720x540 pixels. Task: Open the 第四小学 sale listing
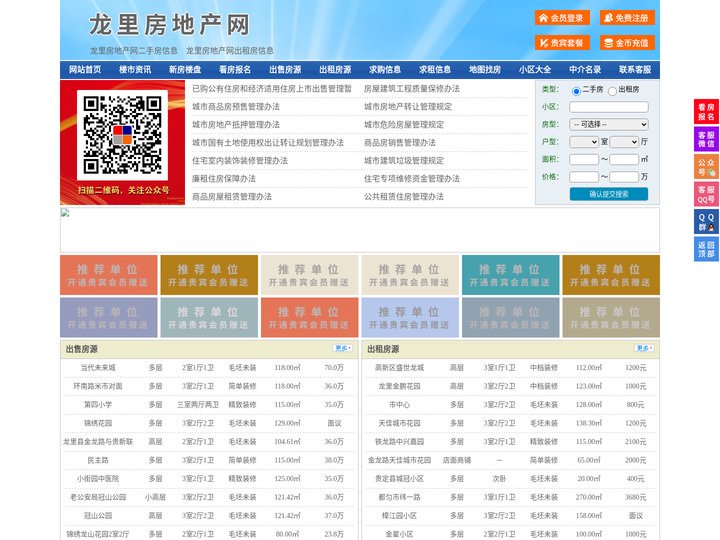click(x=98, y=405)
